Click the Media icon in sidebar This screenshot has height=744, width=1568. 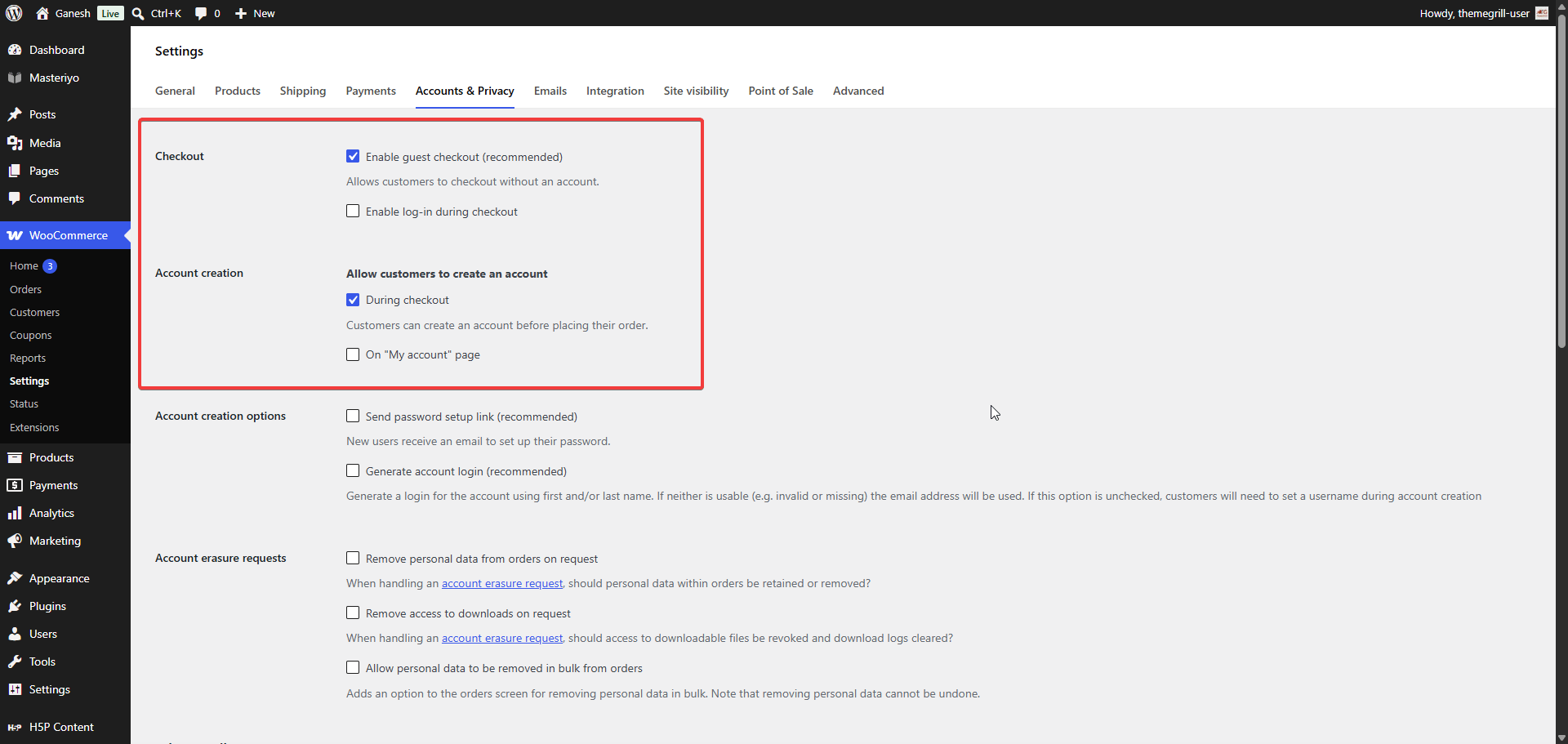click(x=15, y=143)
